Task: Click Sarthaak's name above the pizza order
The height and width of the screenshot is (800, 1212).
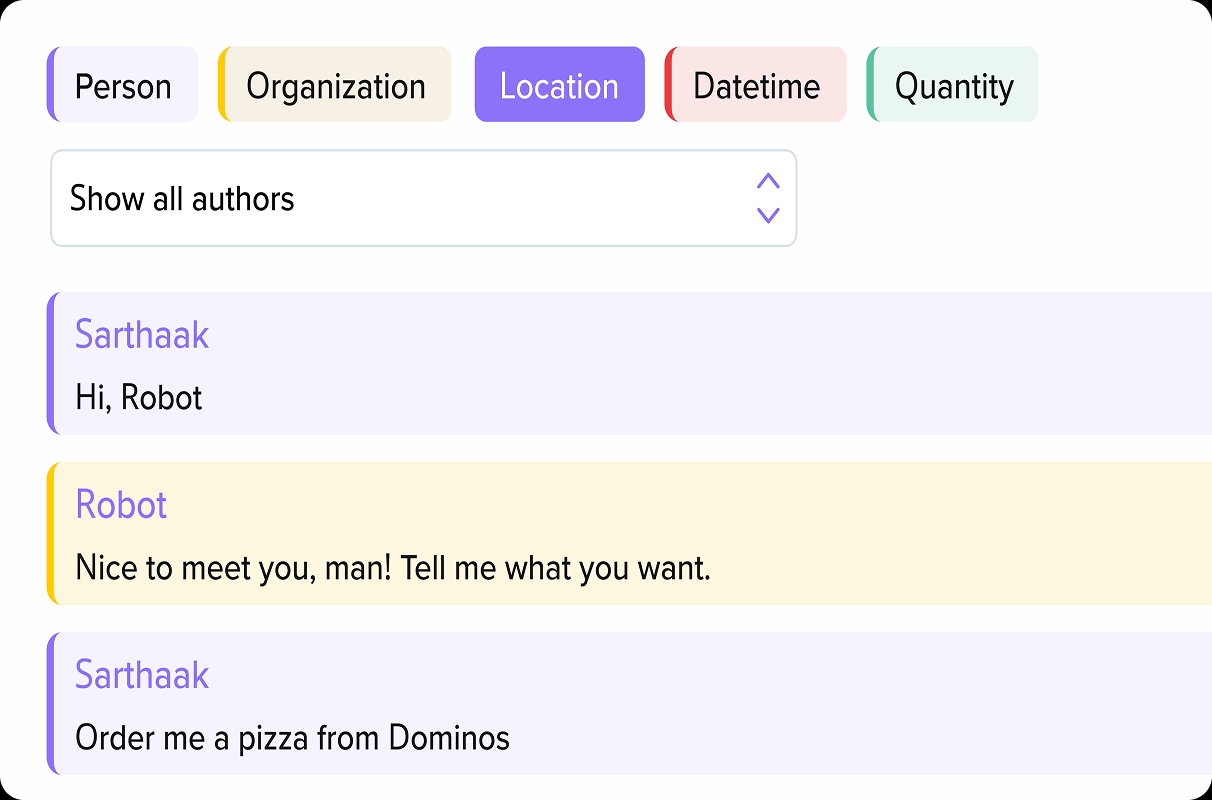Action: pyautogui.click(x=142, y=675)
